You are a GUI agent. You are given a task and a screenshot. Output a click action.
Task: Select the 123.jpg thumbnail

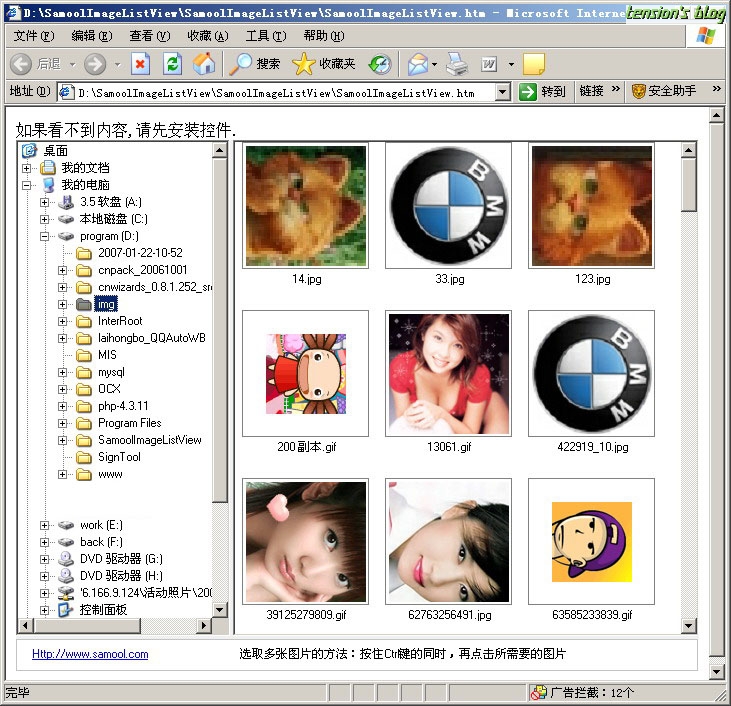tap(592, 206)
